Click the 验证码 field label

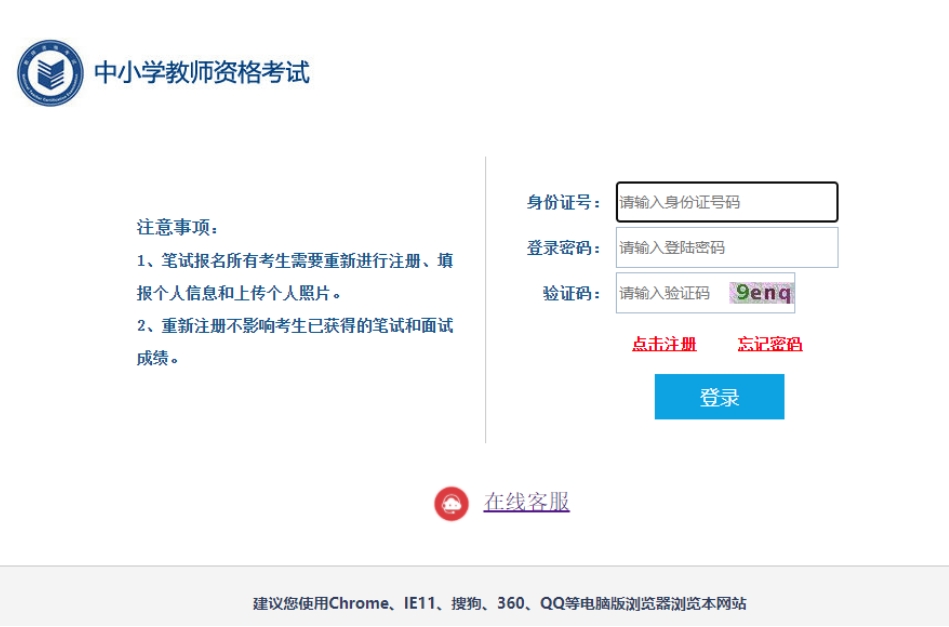tap(571, 294)
